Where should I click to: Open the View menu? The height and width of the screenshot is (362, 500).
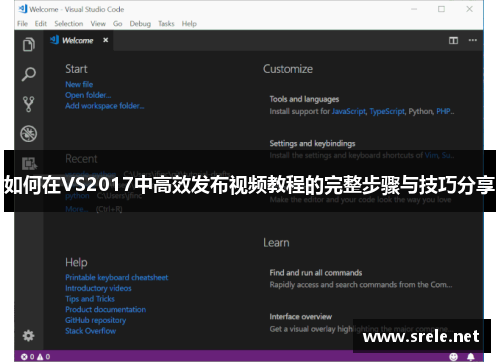[98, 24]
